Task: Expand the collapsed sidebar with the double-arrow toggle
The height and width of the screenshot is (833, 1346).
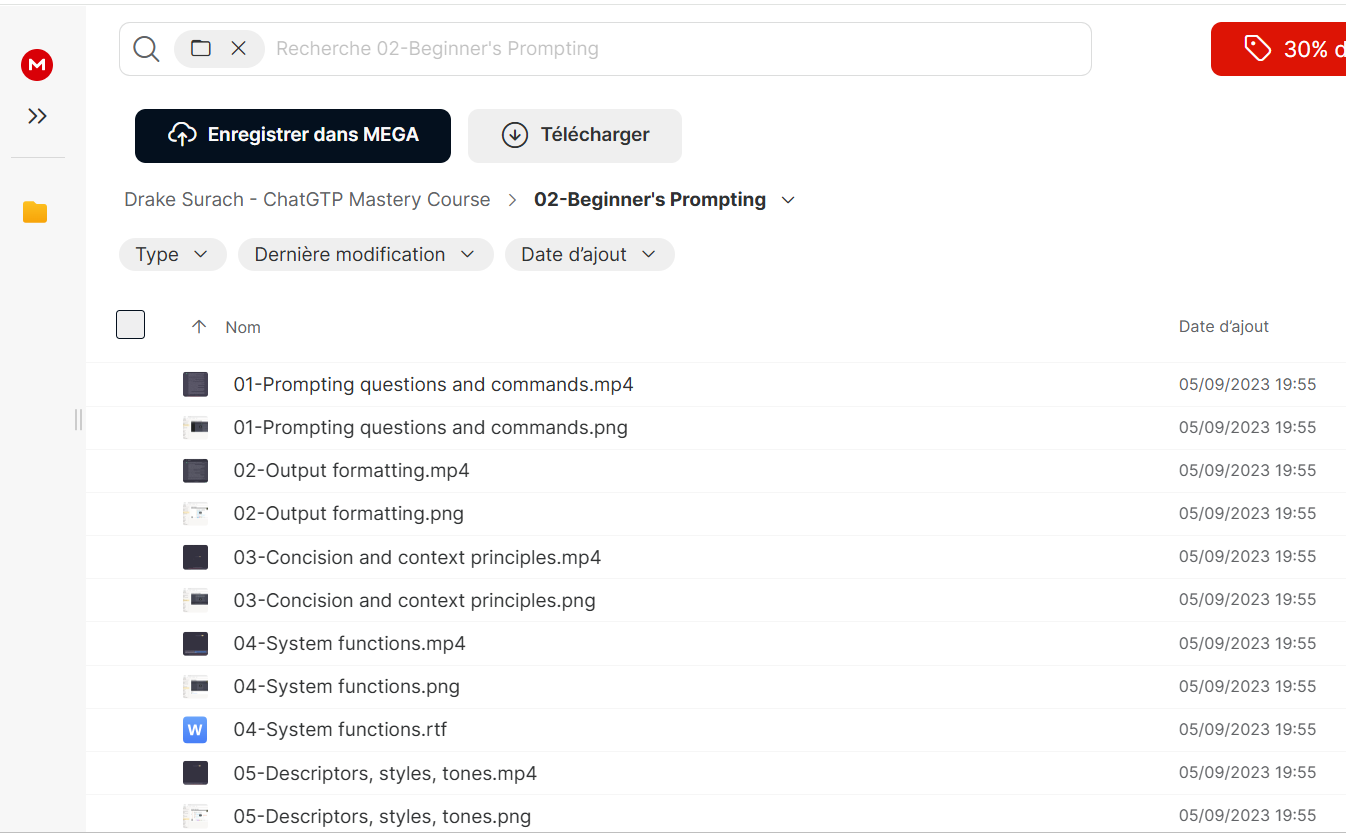Action: click(37, 115)
